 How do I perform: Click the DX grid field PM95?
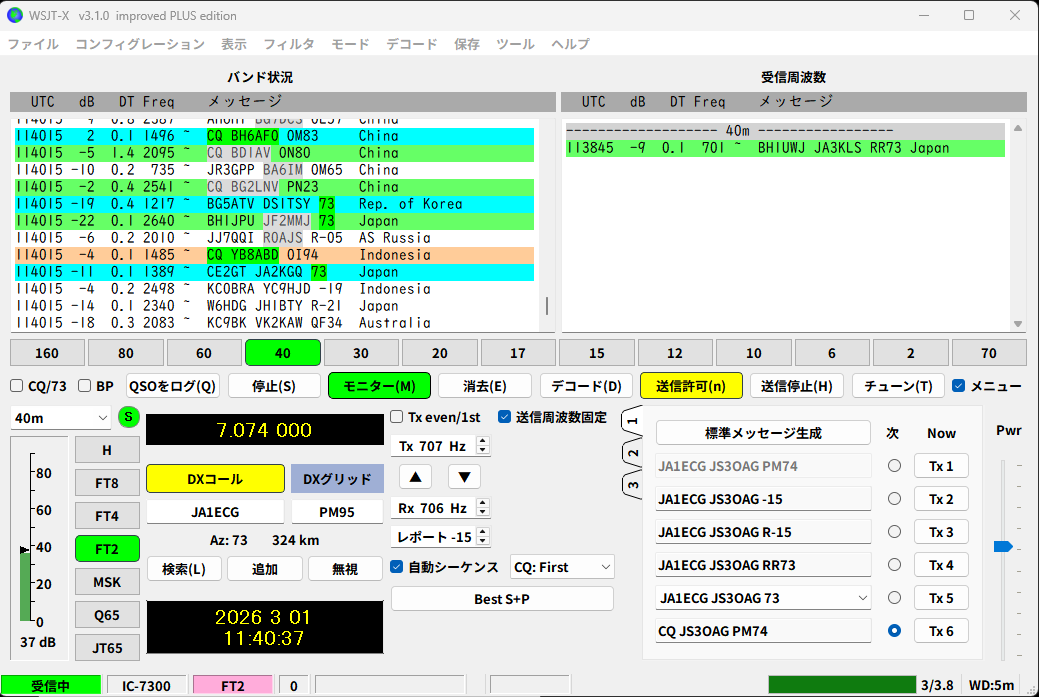tap(337, 512)
